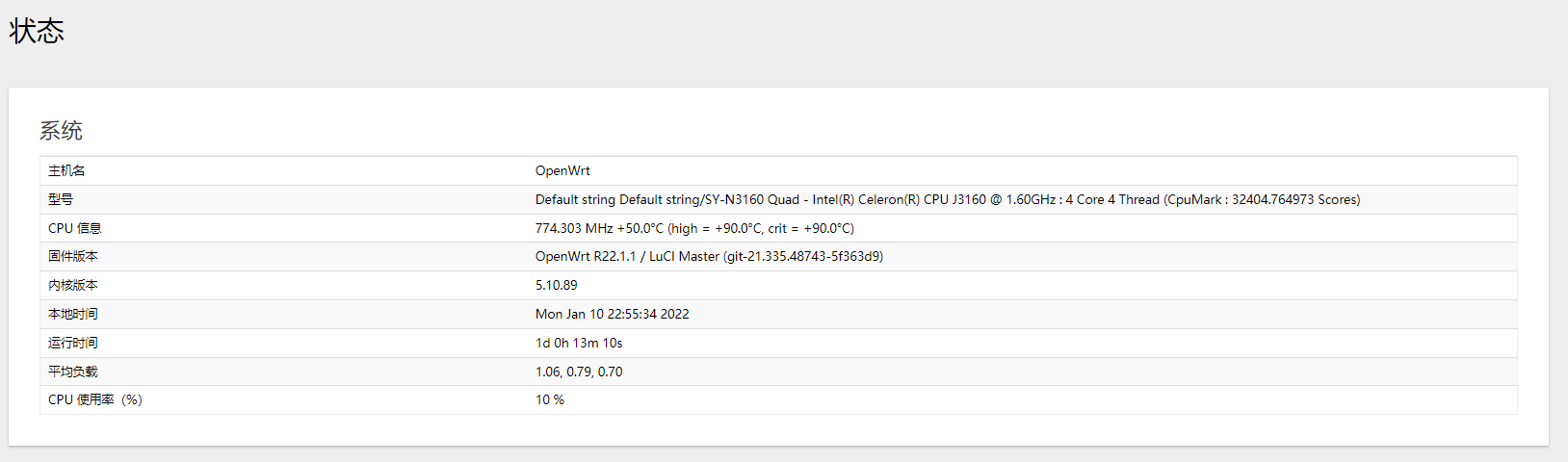The width and height of the screenshot is (1568, 462).
Task: Click the 1d 0h 13m uptime value
Action: 579,343
